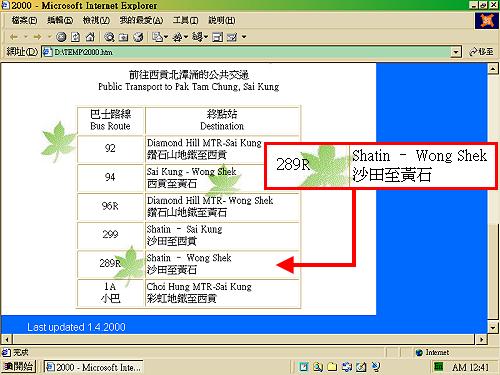Open the 工具(T) Tools menu
Screen dimensions: 500x375
coord(185,20)
